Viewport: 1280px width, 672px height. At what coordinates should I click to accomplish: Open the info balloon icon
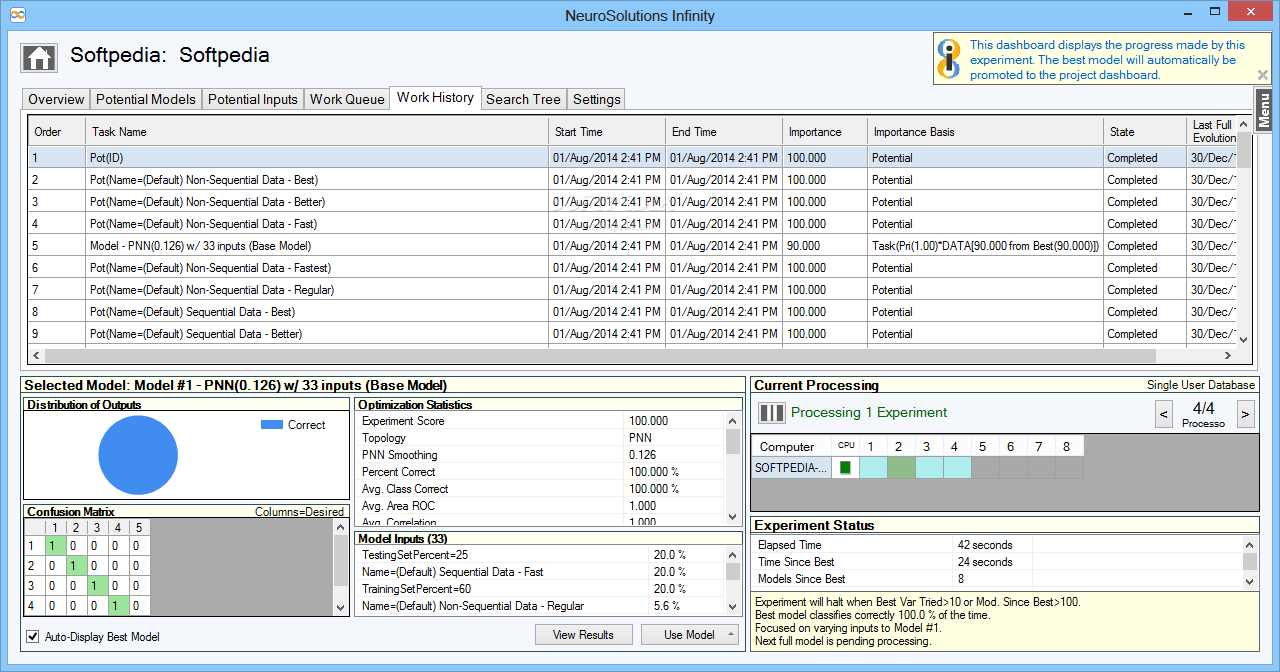[x=950, y=58]
